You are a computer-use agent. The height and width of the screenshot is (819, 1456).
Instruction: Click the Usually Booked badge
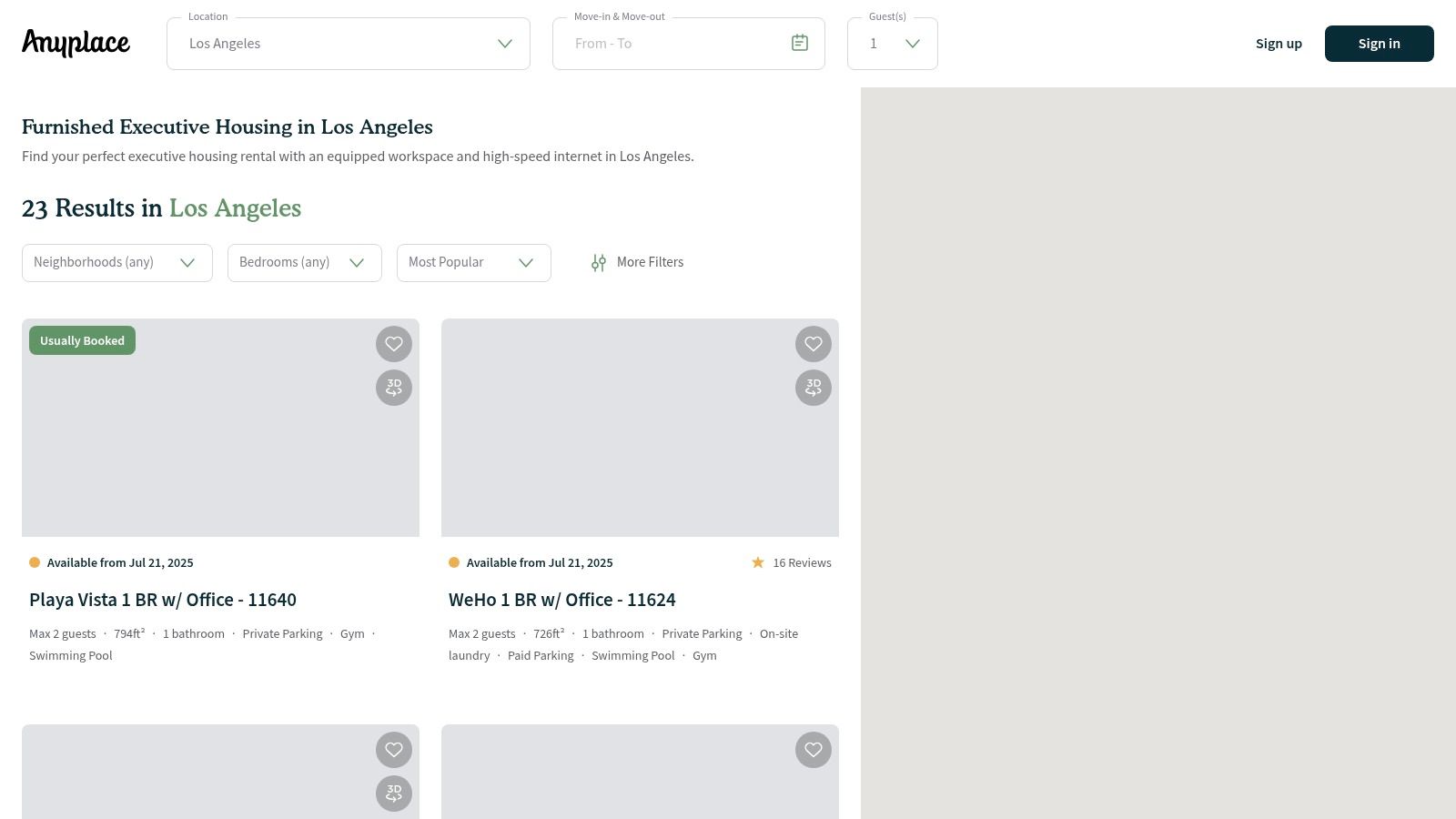tap(82, 340)
